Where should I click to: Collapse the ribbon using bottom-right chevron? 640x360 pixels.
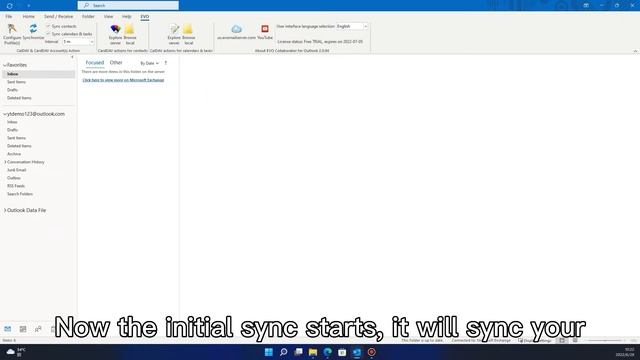click(635, 51)
